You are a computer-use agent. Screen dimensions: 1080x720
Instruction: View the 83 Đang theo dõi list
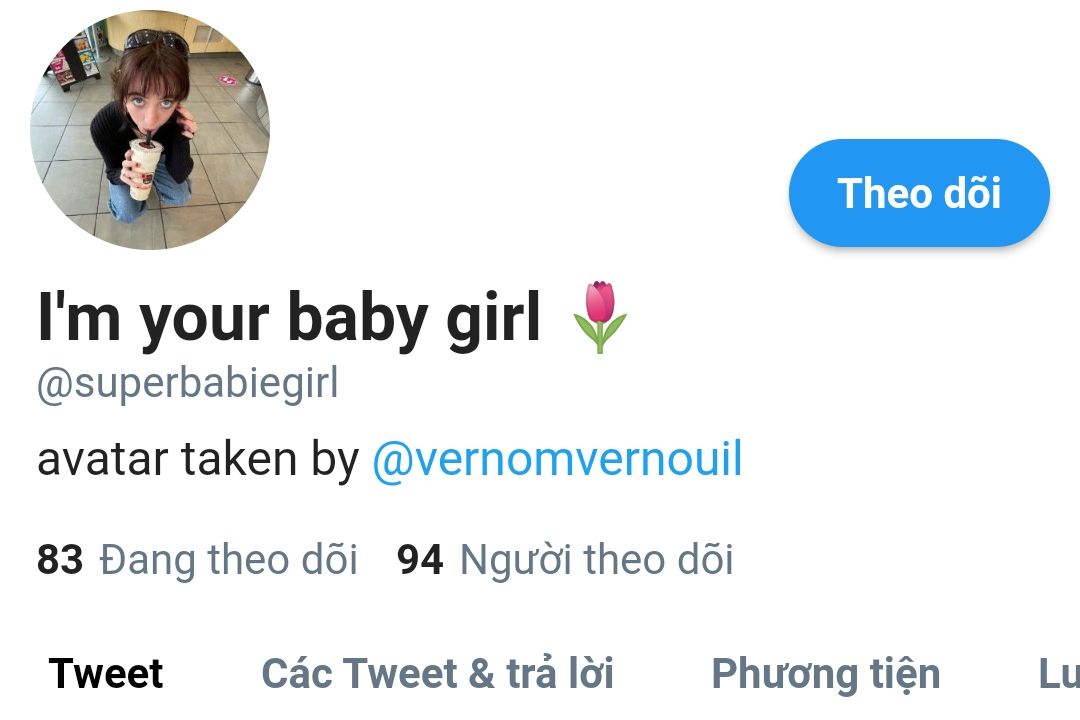pos(198,559)
